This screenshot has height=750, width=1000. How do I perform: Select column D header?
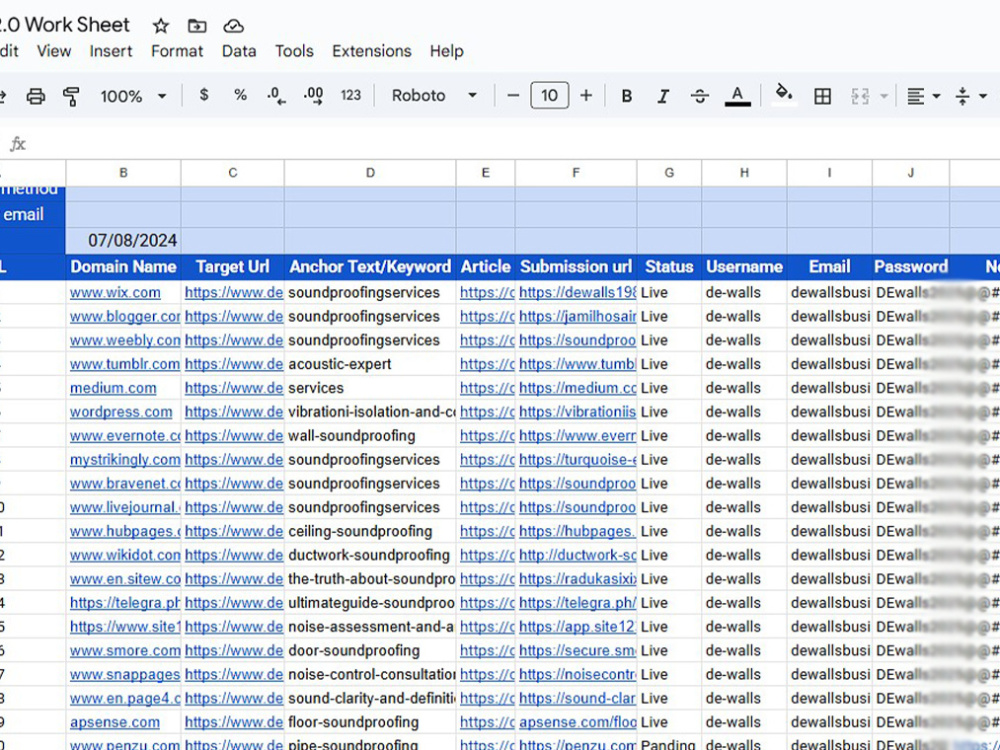(x=370, y=173)
